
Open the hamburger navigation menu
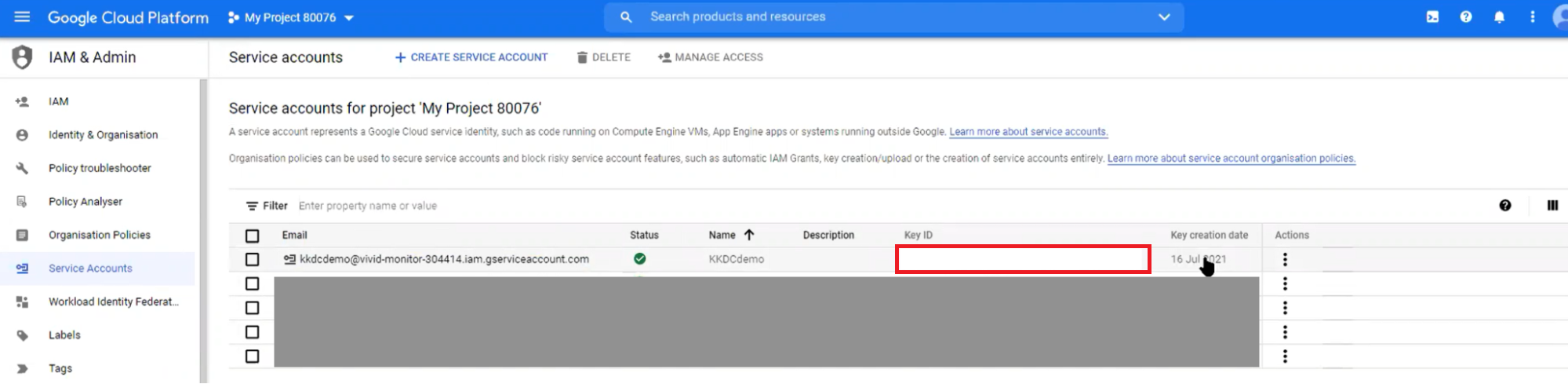[22, 16]
